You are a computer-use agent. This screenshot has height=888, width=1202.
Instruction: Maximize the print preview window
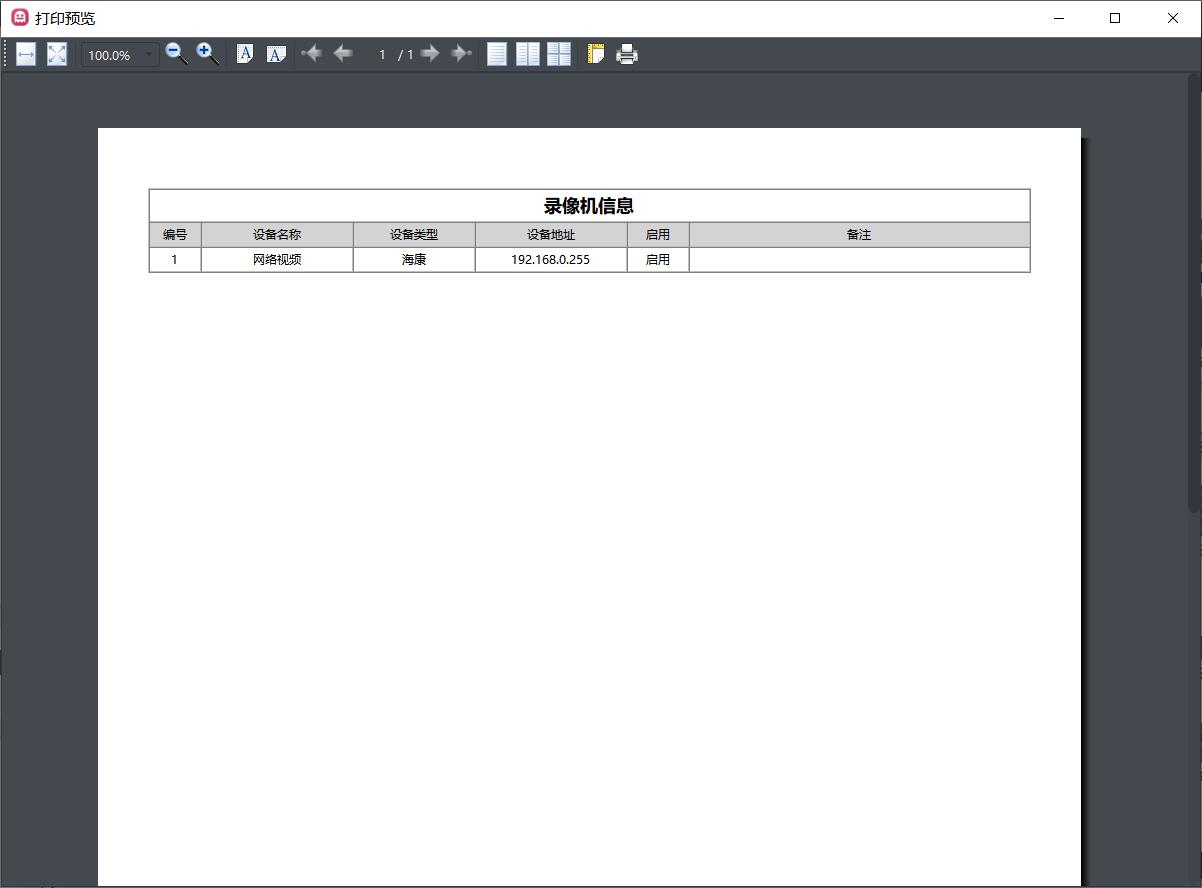[1115, 18]
